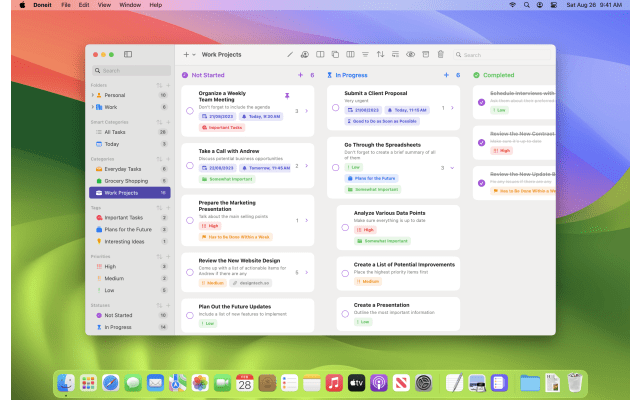Select All Tasks smart category

tap(130, 132)
